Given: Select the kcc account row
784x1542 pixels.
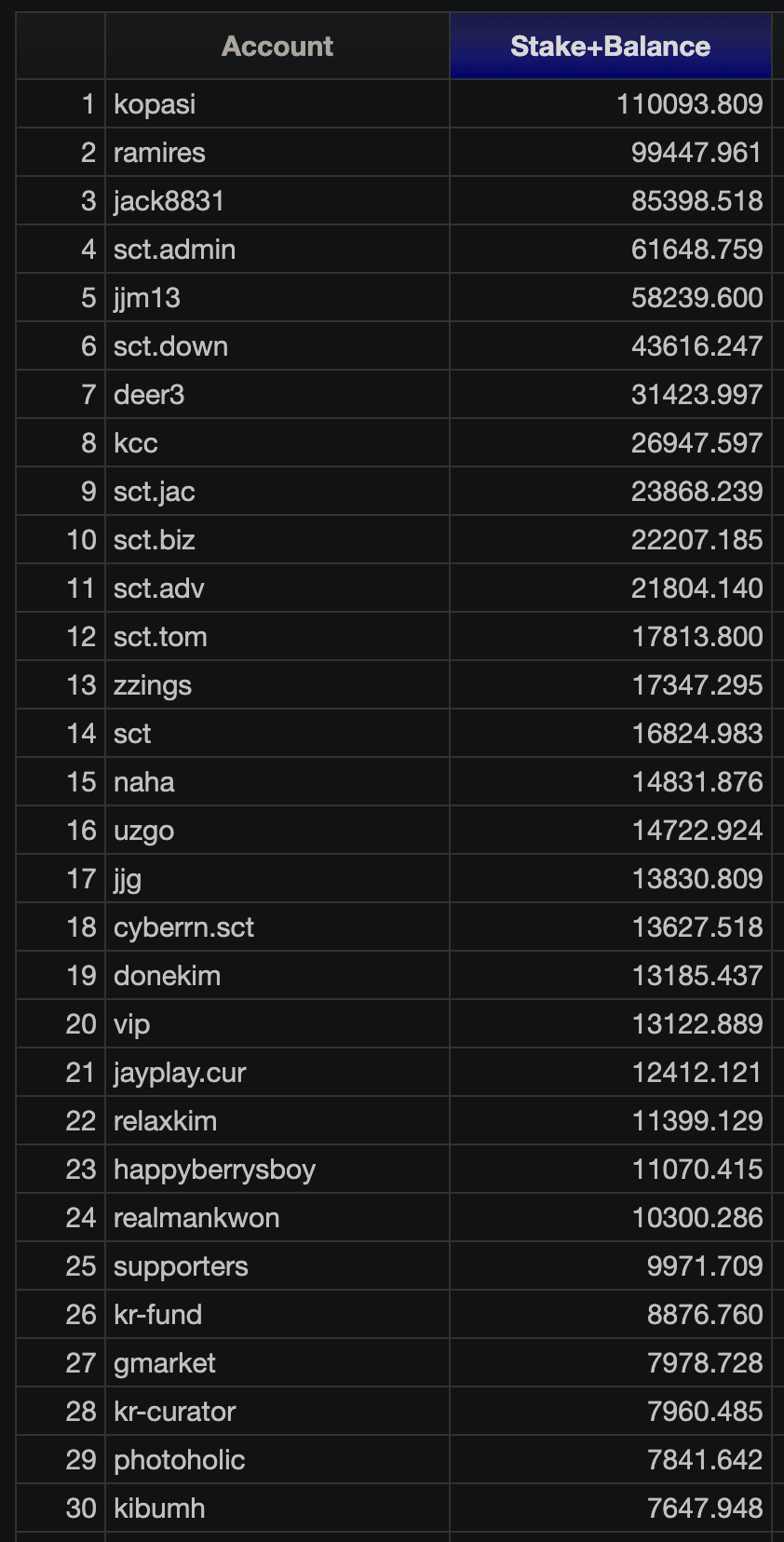Looking at the screenshot, I should point(394,443).
